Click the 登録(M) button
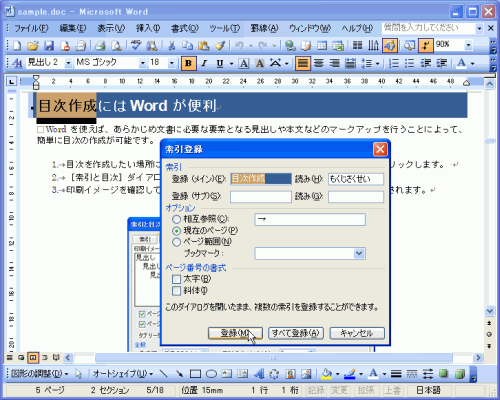 click(x=235, y=333)
